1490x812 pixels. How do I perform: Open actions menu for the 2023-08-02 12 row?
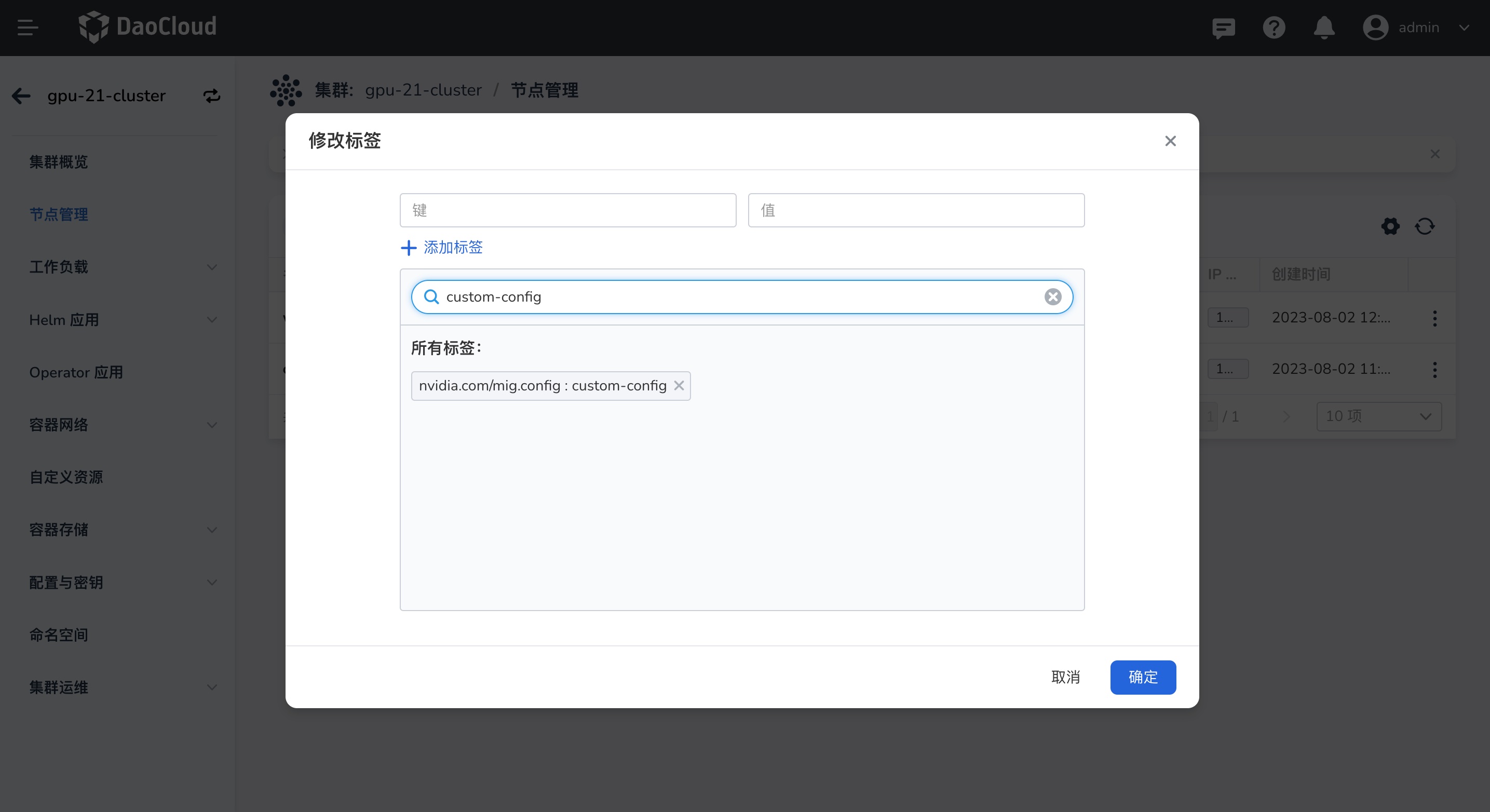point(1434,318)
